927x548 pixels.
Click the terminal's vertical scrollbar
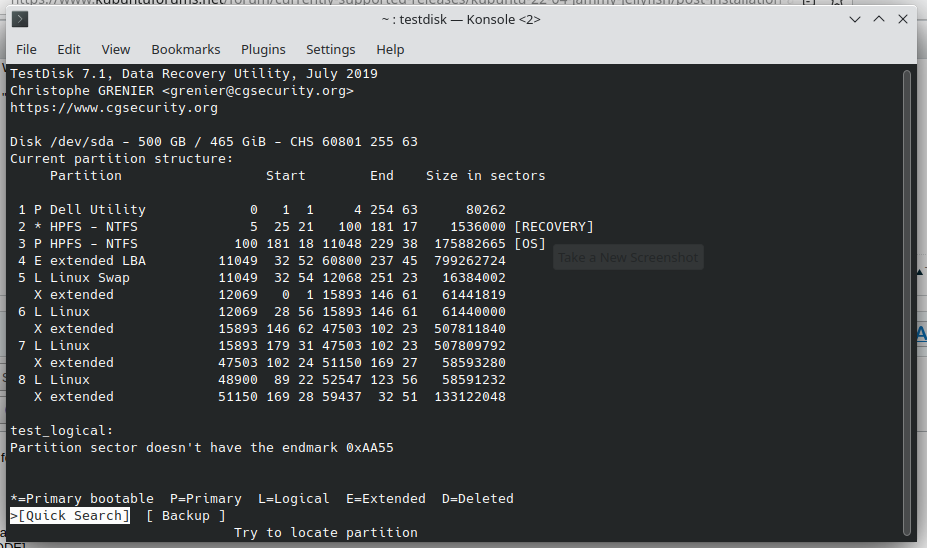coord(908,300)
